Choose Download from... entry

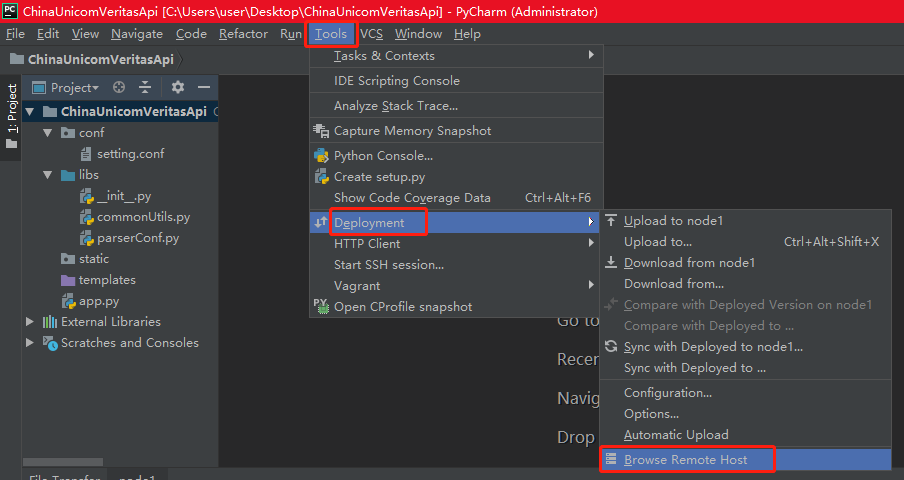(746, 284)
